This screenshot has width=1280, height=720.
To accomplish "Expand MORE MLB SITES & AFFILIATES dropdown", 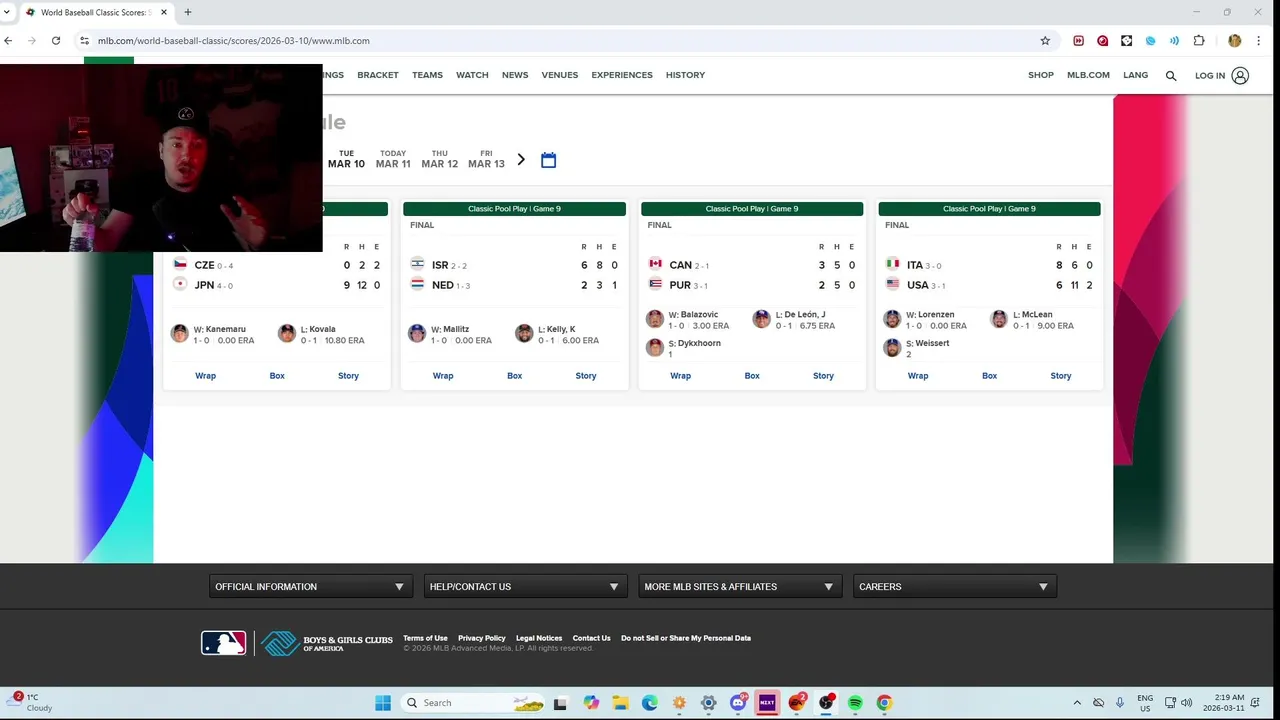I will pos(740,587).
